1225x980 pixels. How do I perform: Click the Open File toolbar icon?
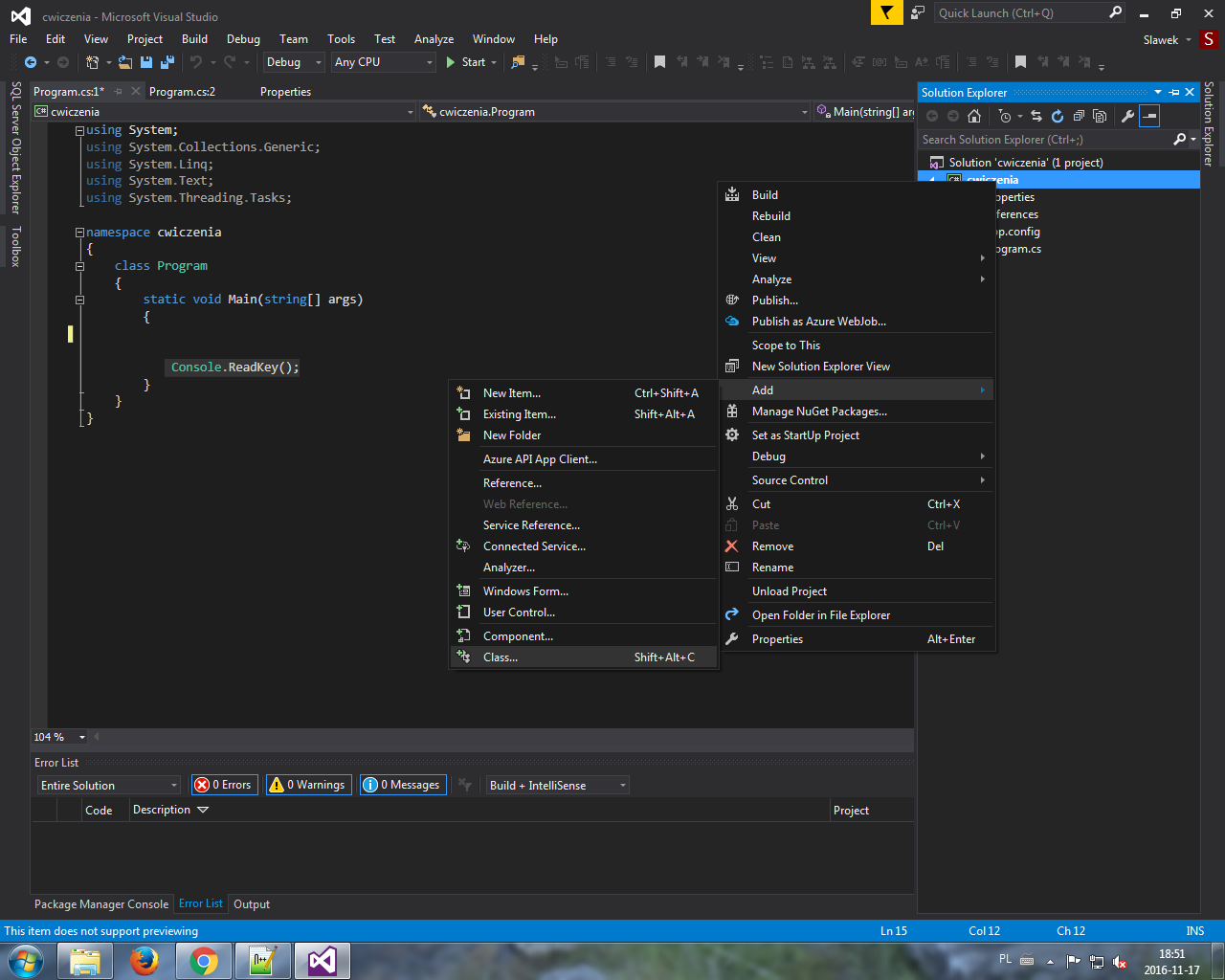(x=125, y=62)
